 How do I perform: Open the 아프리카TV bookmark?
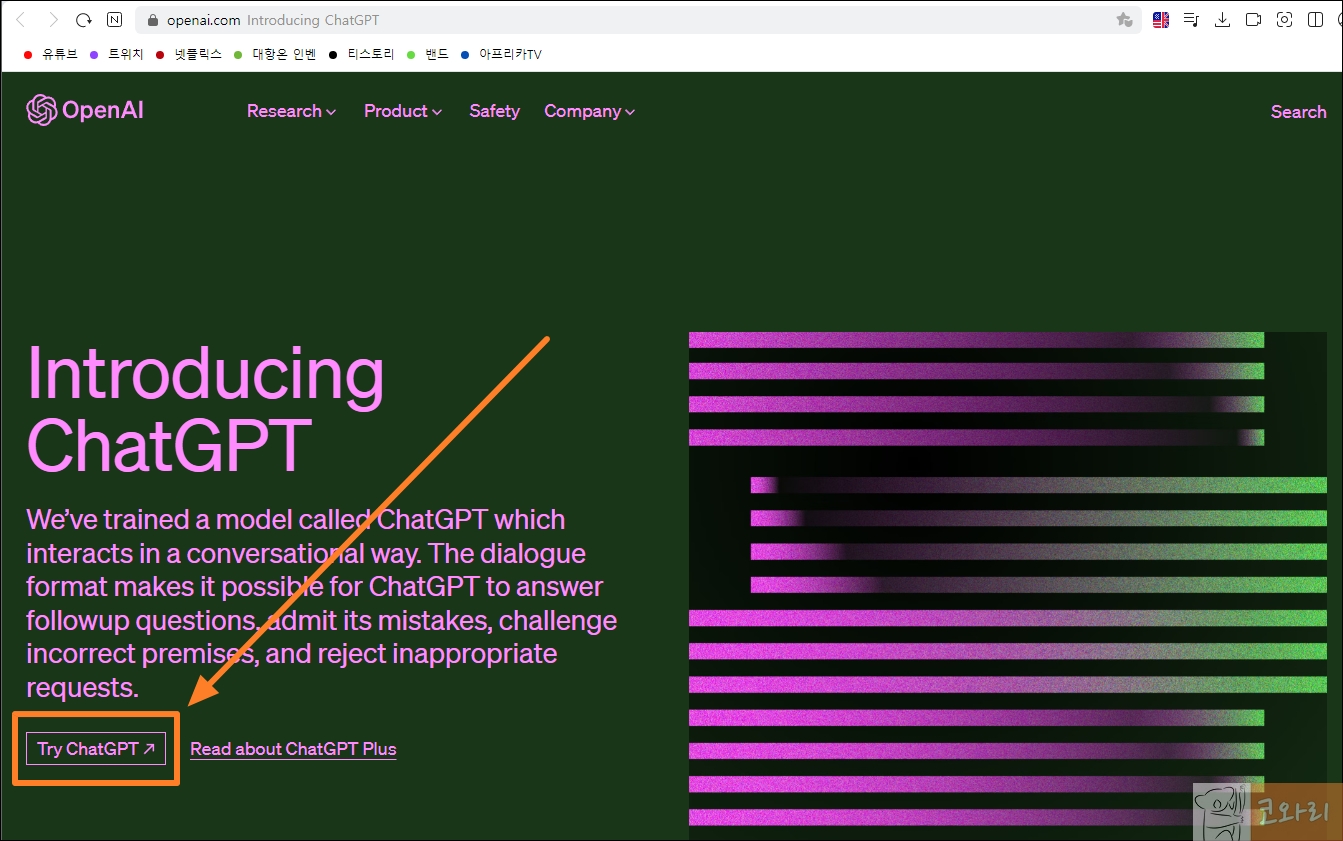coord(501,54)
